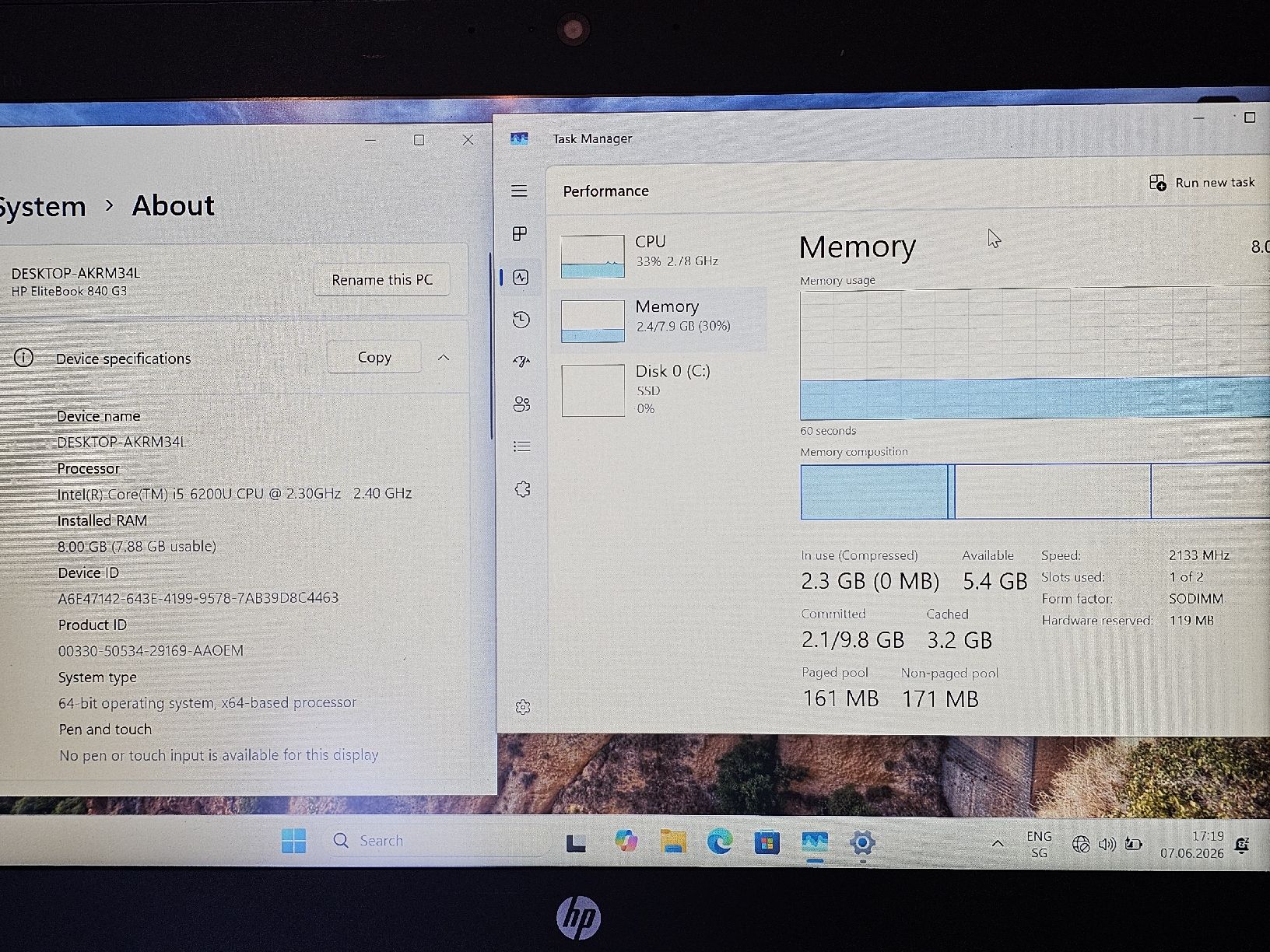Click the Non-paged pool value 171 MB
1270x952 pixels.
coord(940,698)
